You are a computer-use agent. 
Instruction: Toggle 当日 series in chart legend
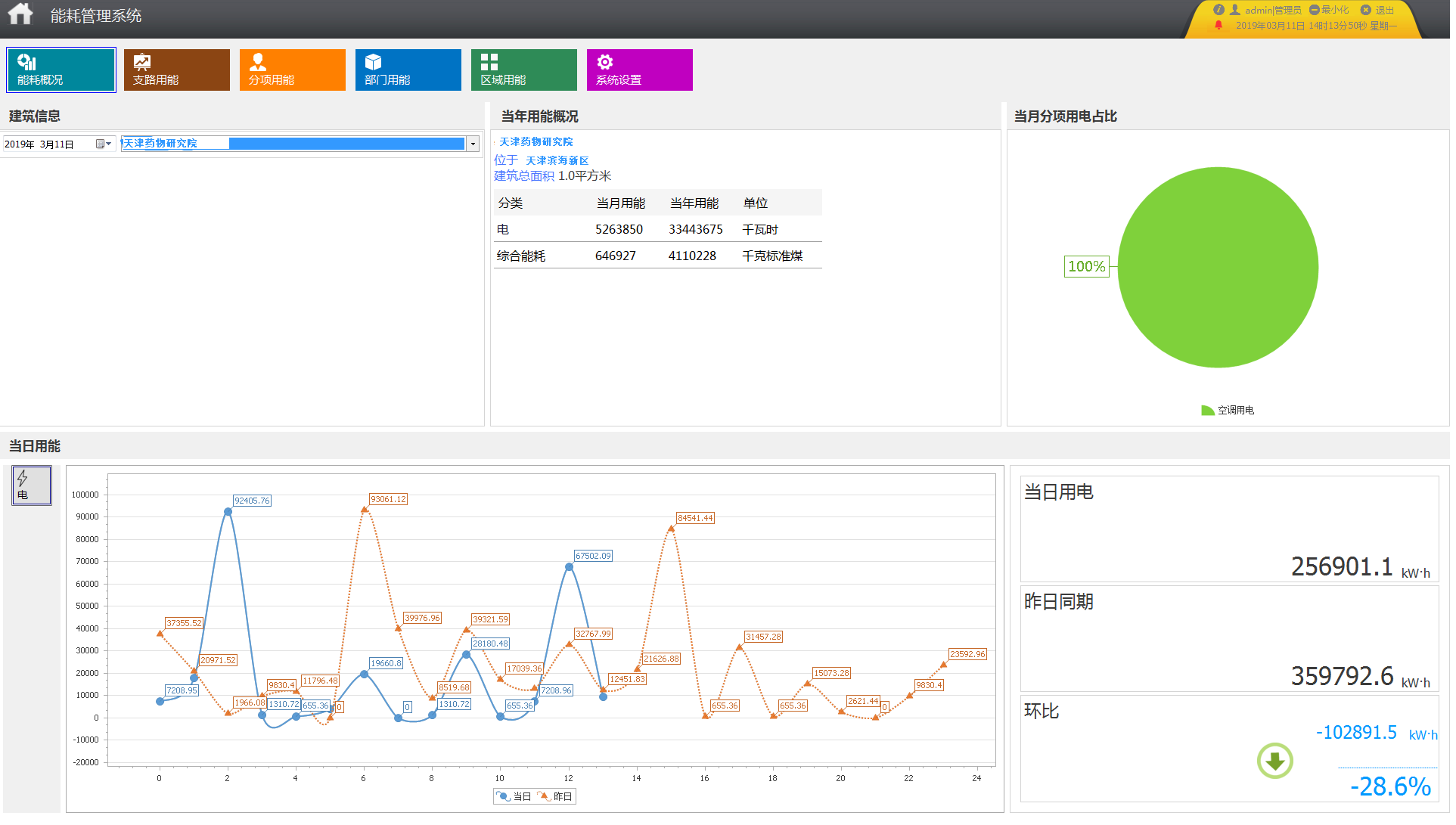pyautogui.click(x=514, y=796)
